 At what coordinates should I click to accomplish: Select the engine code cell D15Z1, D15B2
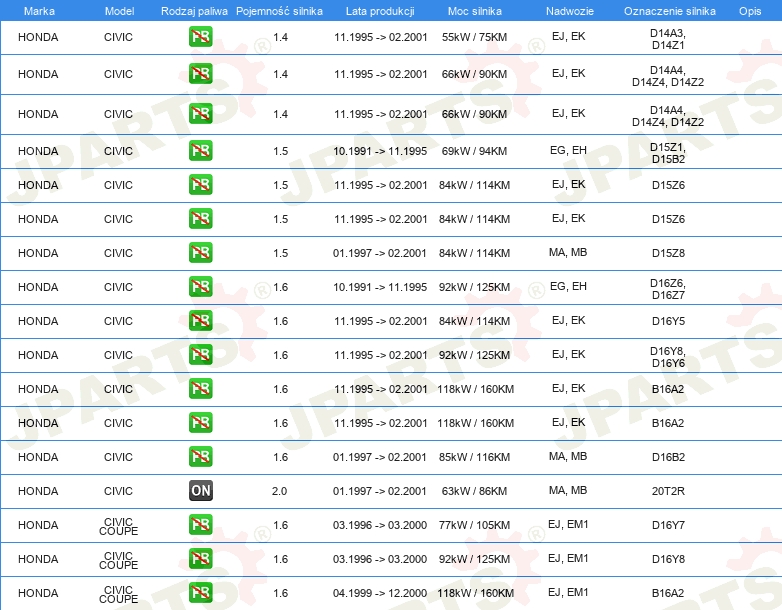pos(668,153)
